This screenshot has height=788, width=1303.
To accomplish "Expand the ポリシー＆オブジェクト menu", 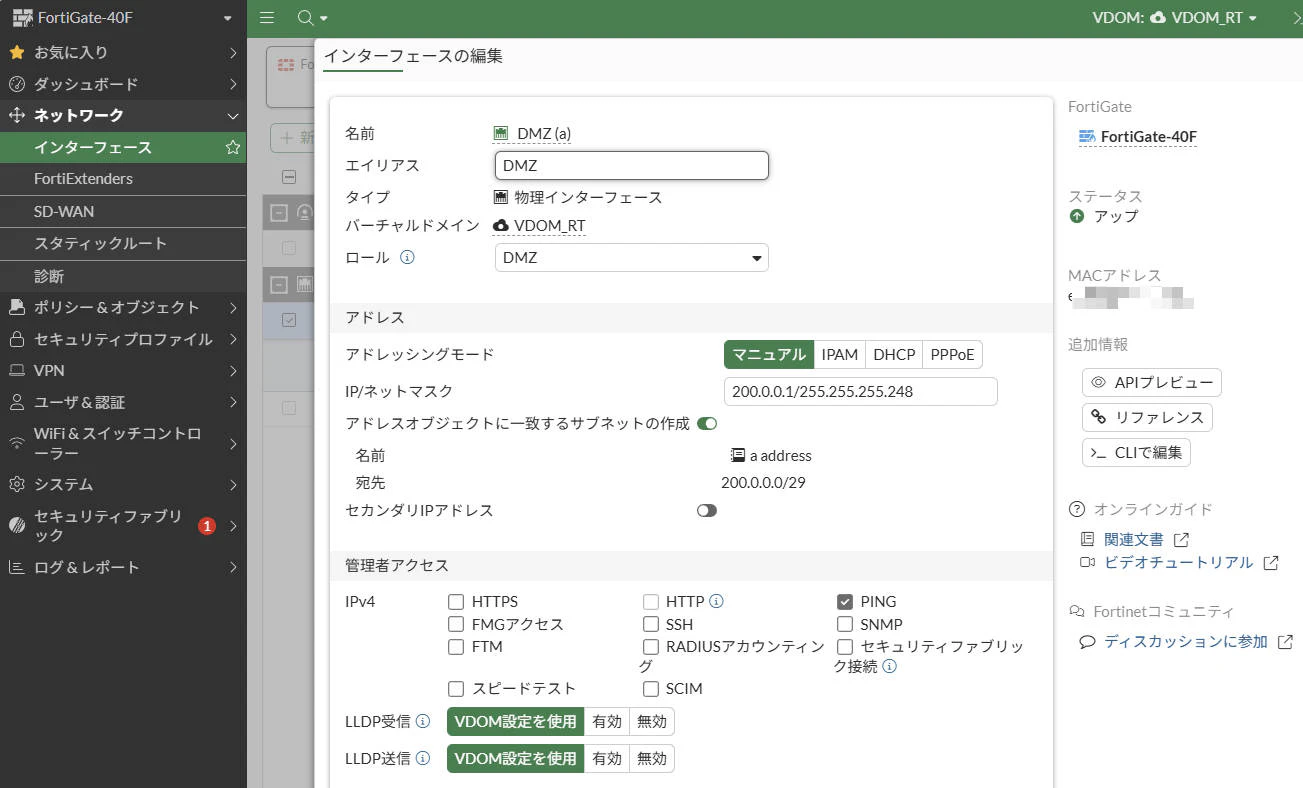I will 123,307.
